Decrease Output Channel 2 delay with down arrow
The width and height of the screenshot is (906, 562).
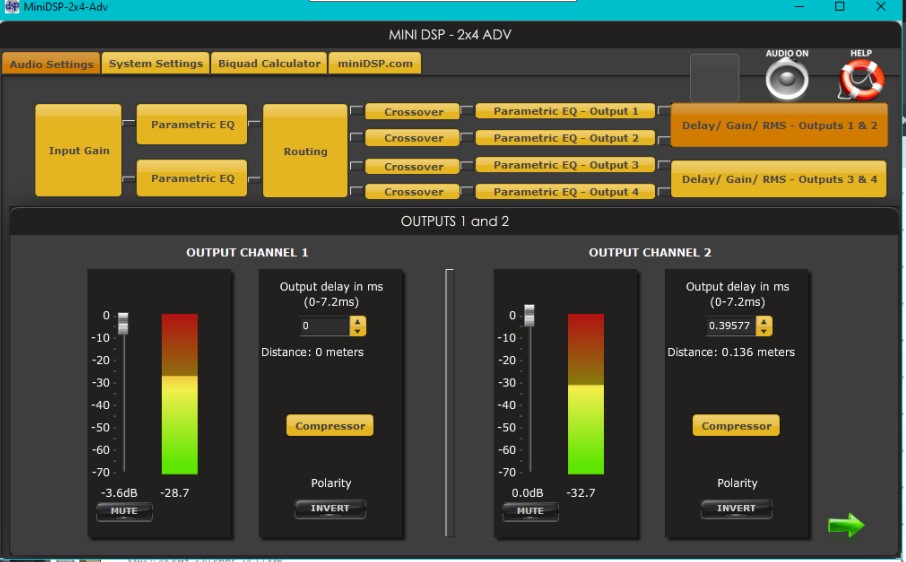coord(764,331)
